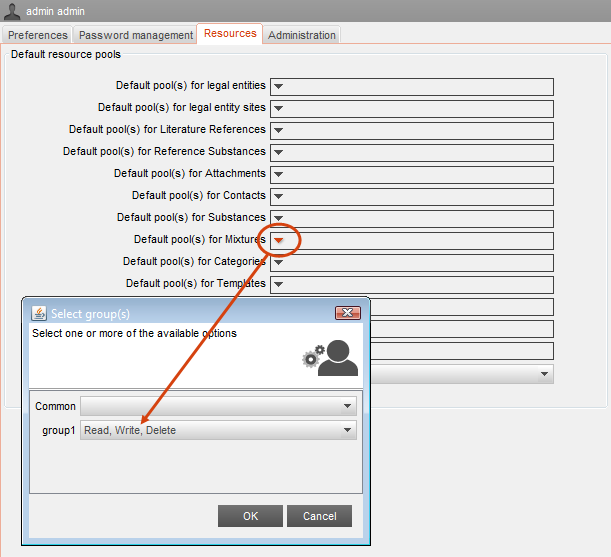Go to the Administration tab

tap(302, 35)
